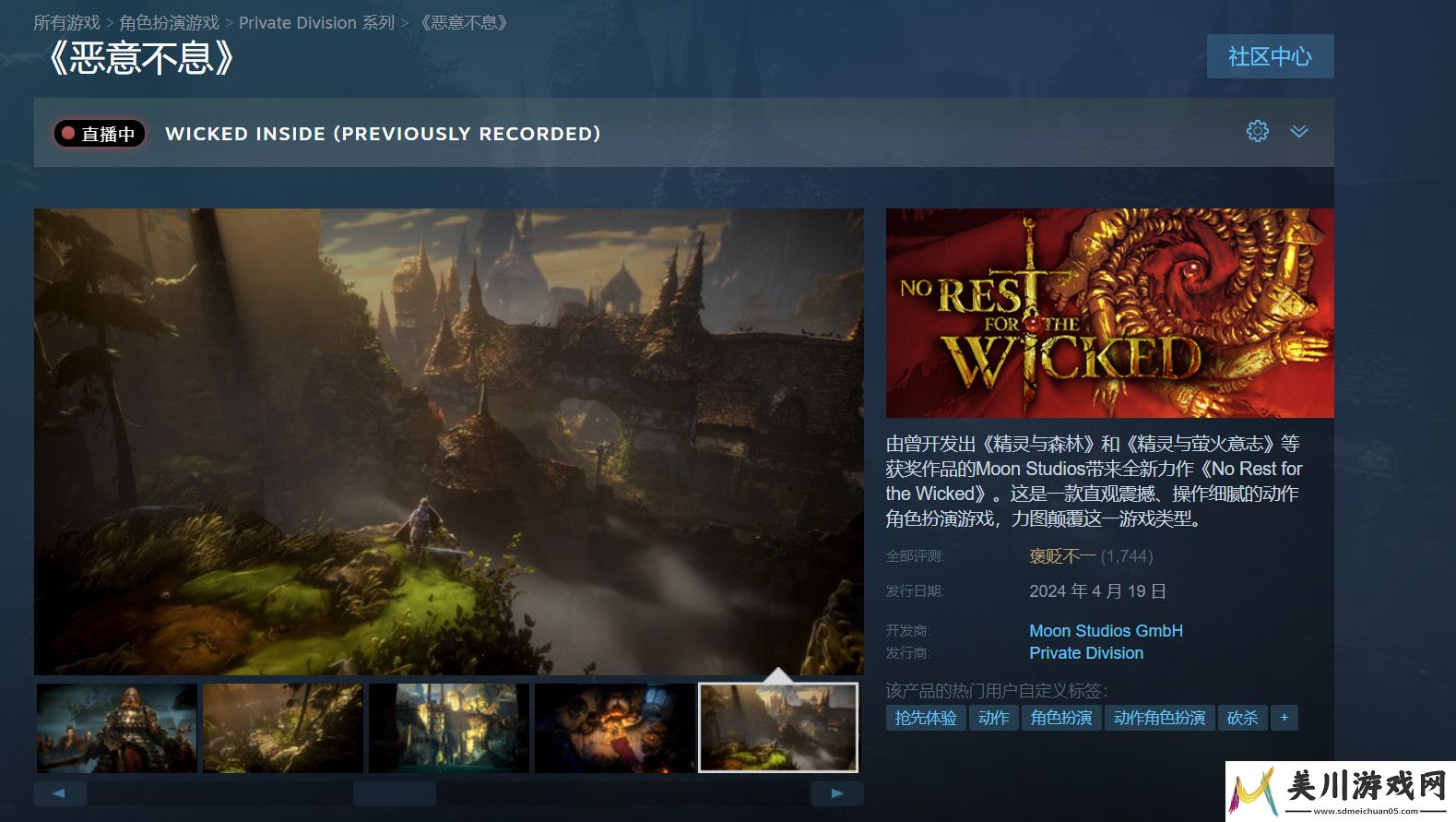Viewport: 1456px width, 822px height.
Task: Select the highlighted landscape thumbnail
Action: pos(778,728)
